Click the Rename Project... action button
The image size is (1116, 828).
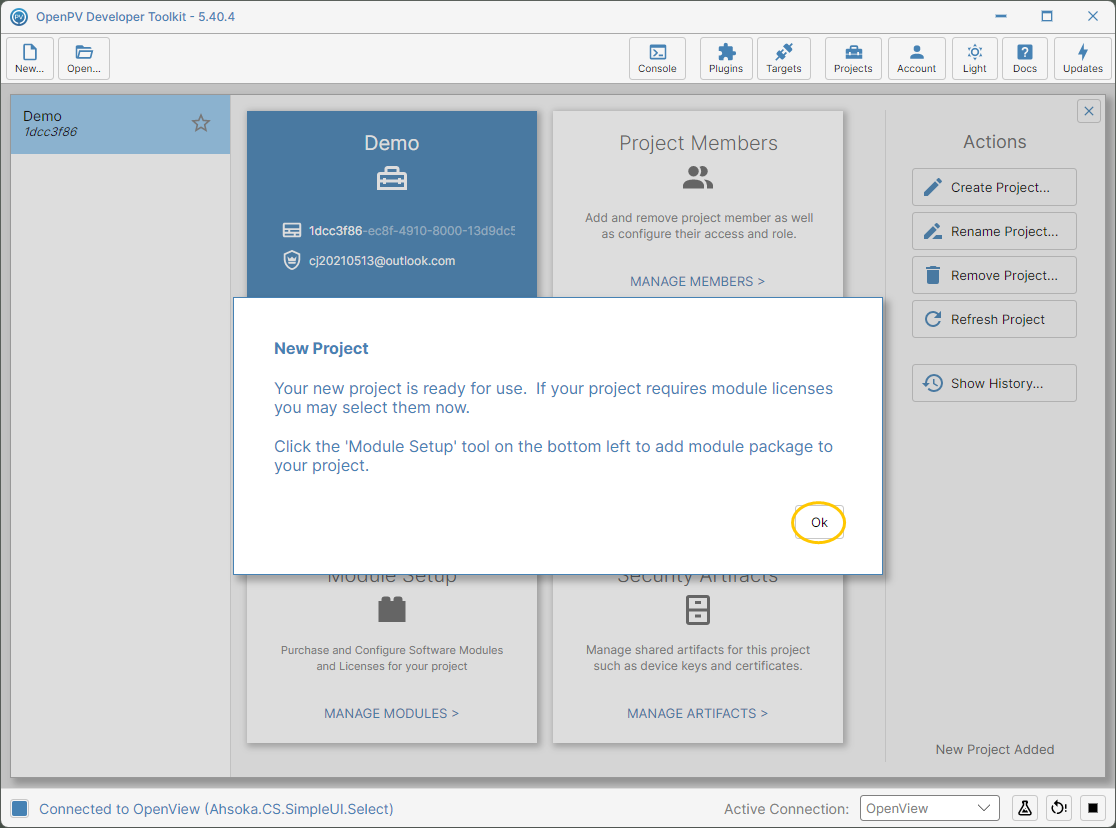coord(994,231)
